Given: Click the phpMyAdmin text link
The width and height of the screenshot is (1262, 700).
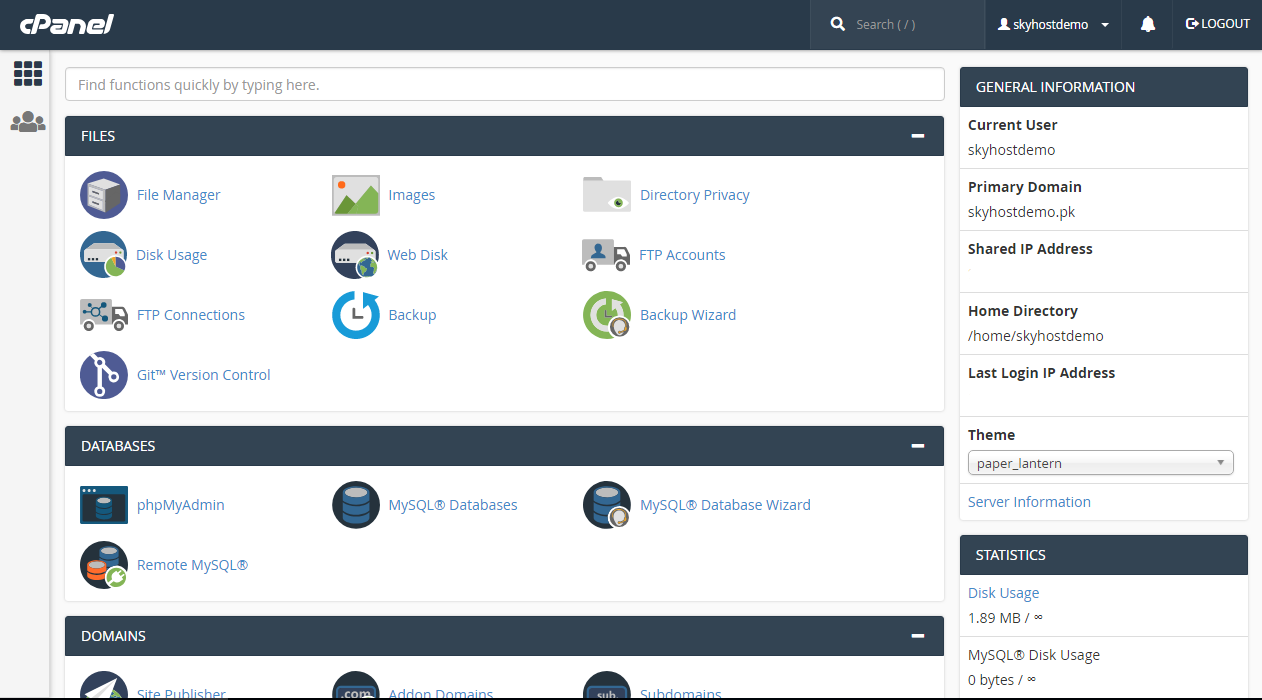Looking at the screenshot, I should (x=181, y=505).
